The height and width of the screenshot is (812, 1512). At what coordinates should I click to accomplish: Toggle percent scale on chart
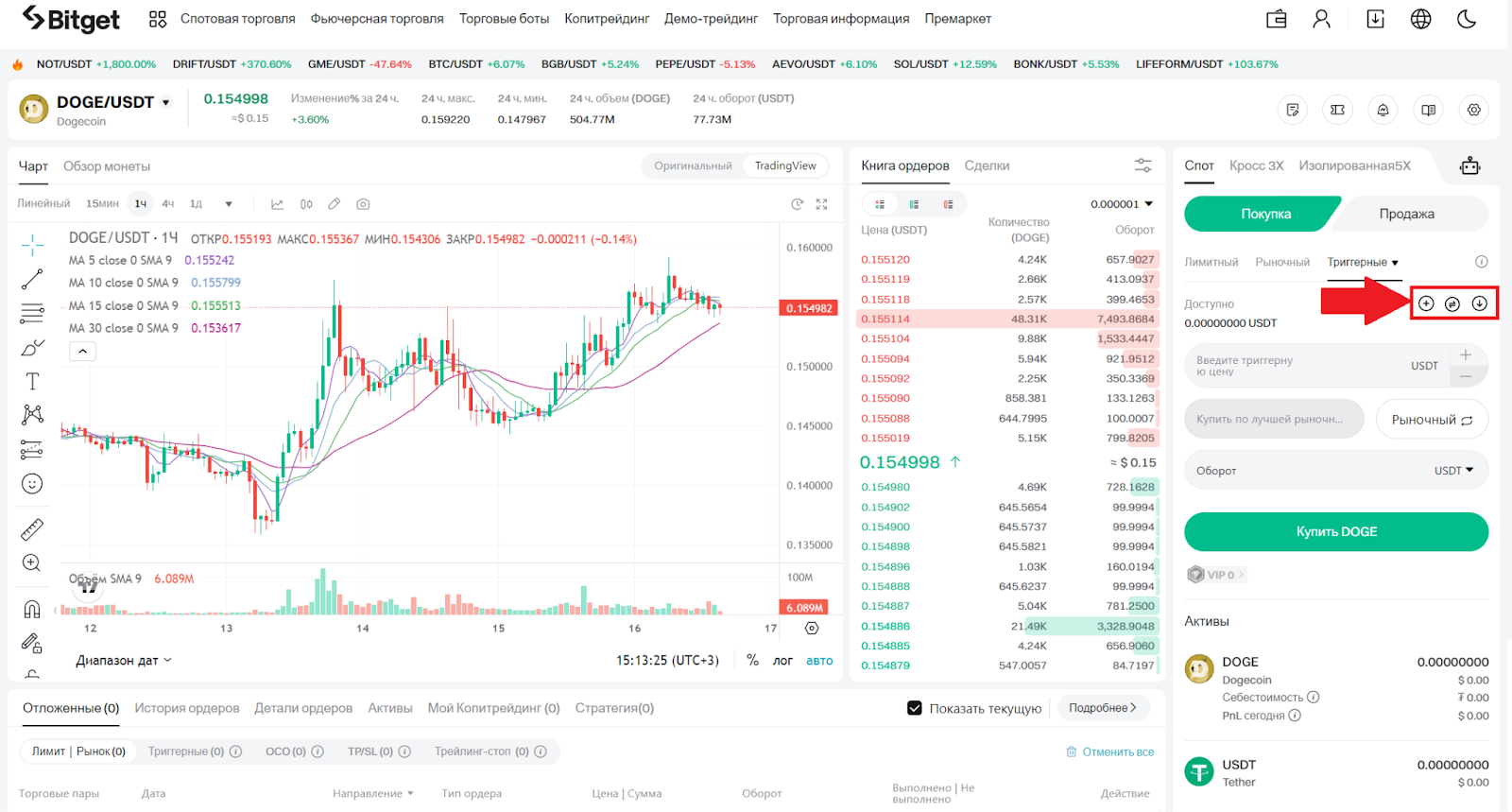tap(752, 661)
